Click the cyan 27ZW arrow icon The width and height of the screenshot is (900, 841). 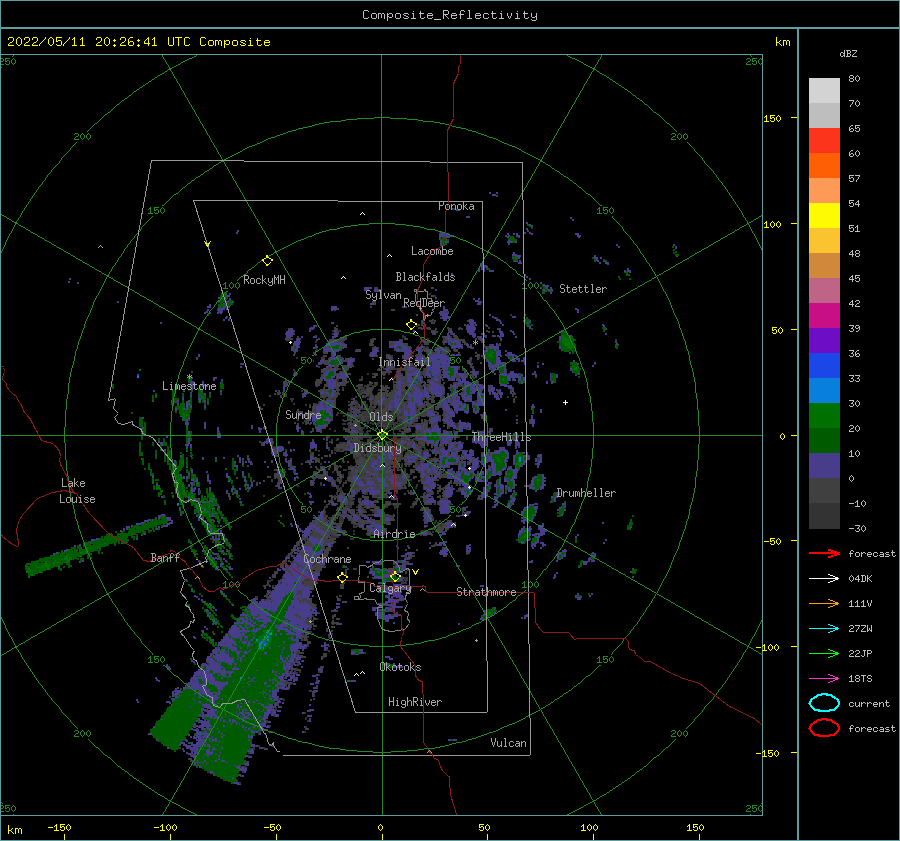point(824,629)
